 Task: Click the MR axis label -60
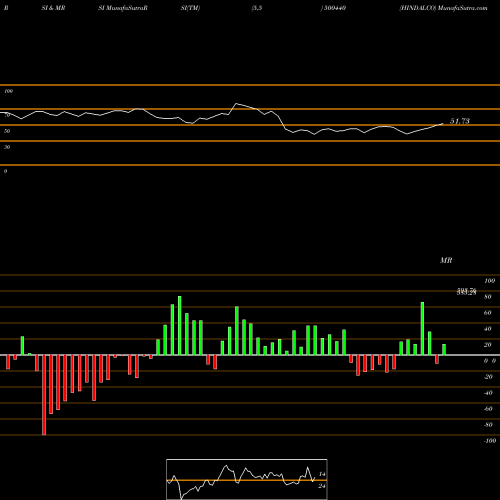[488, 409]
